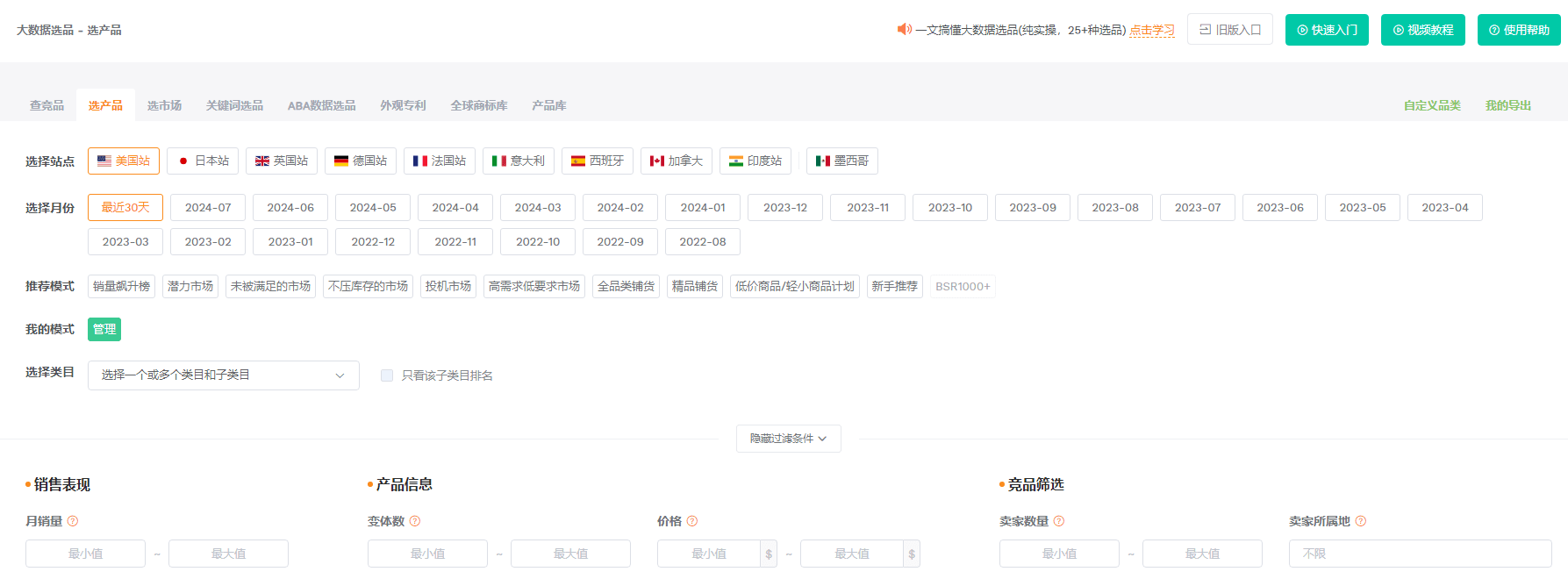Select month 2023-01
This screenshot has height=586, width=1568.
[290, 241]
